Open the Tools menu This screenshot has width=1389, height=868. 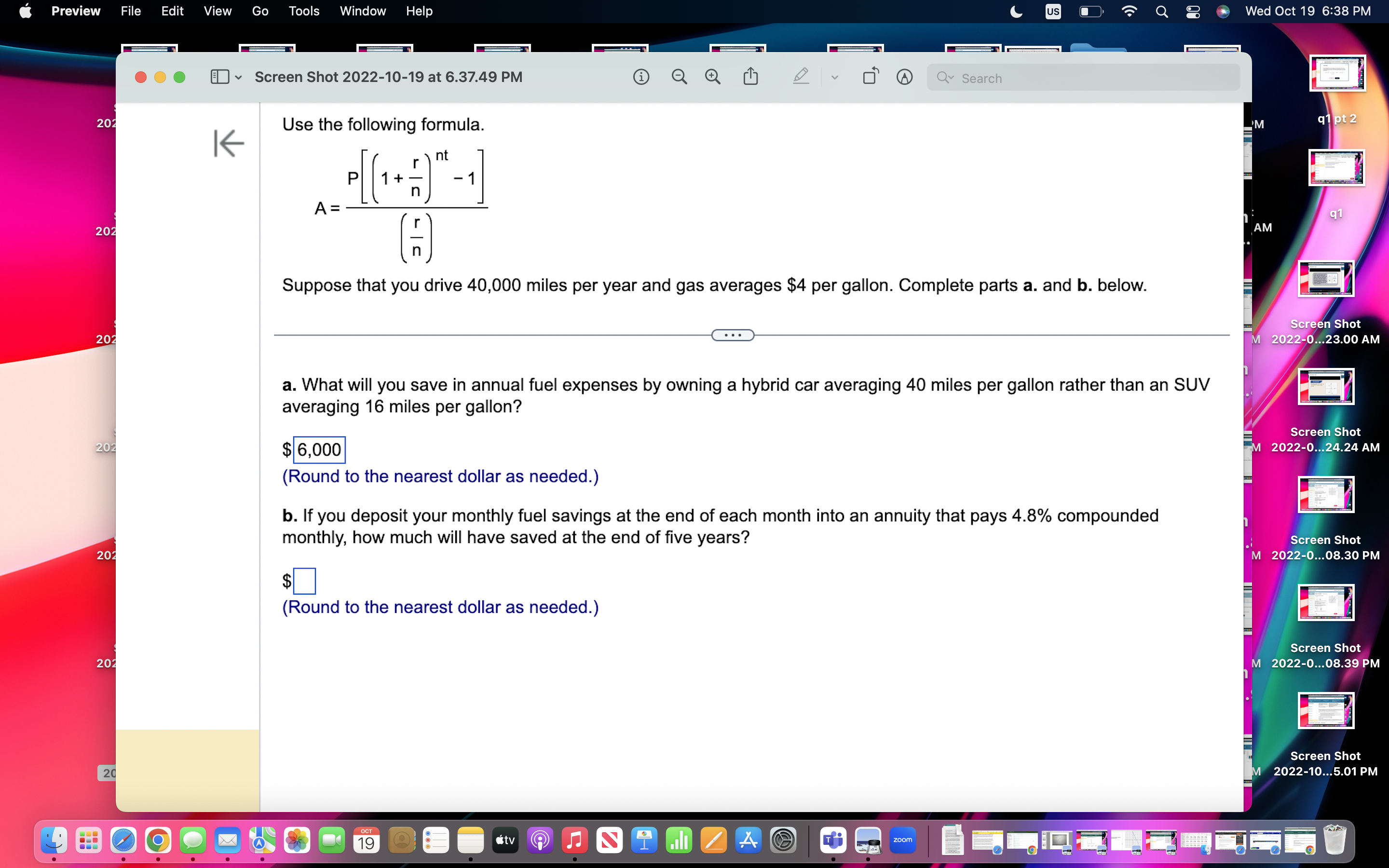[304, 11]
